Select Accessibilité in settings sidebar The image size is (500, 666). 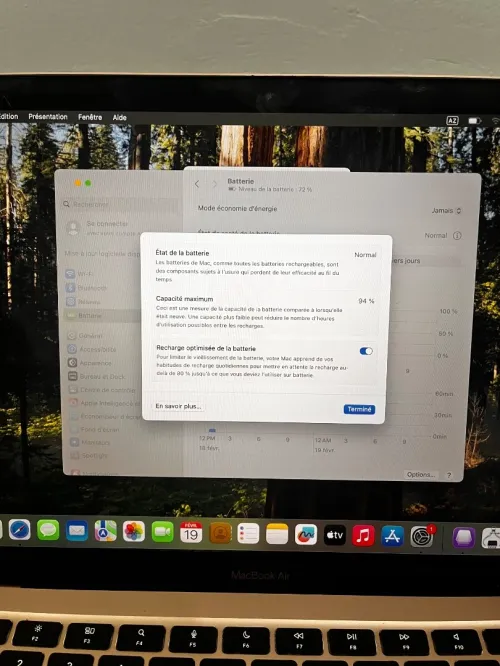(102, 349)
